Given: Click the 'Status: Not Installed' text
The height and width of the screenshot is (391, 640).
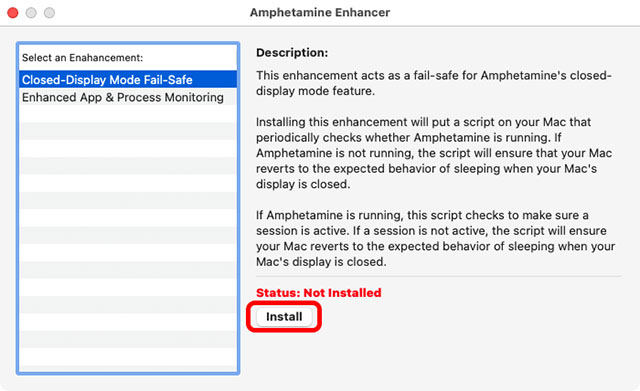Looking at the screenshot, I should (x=318, y=293).
